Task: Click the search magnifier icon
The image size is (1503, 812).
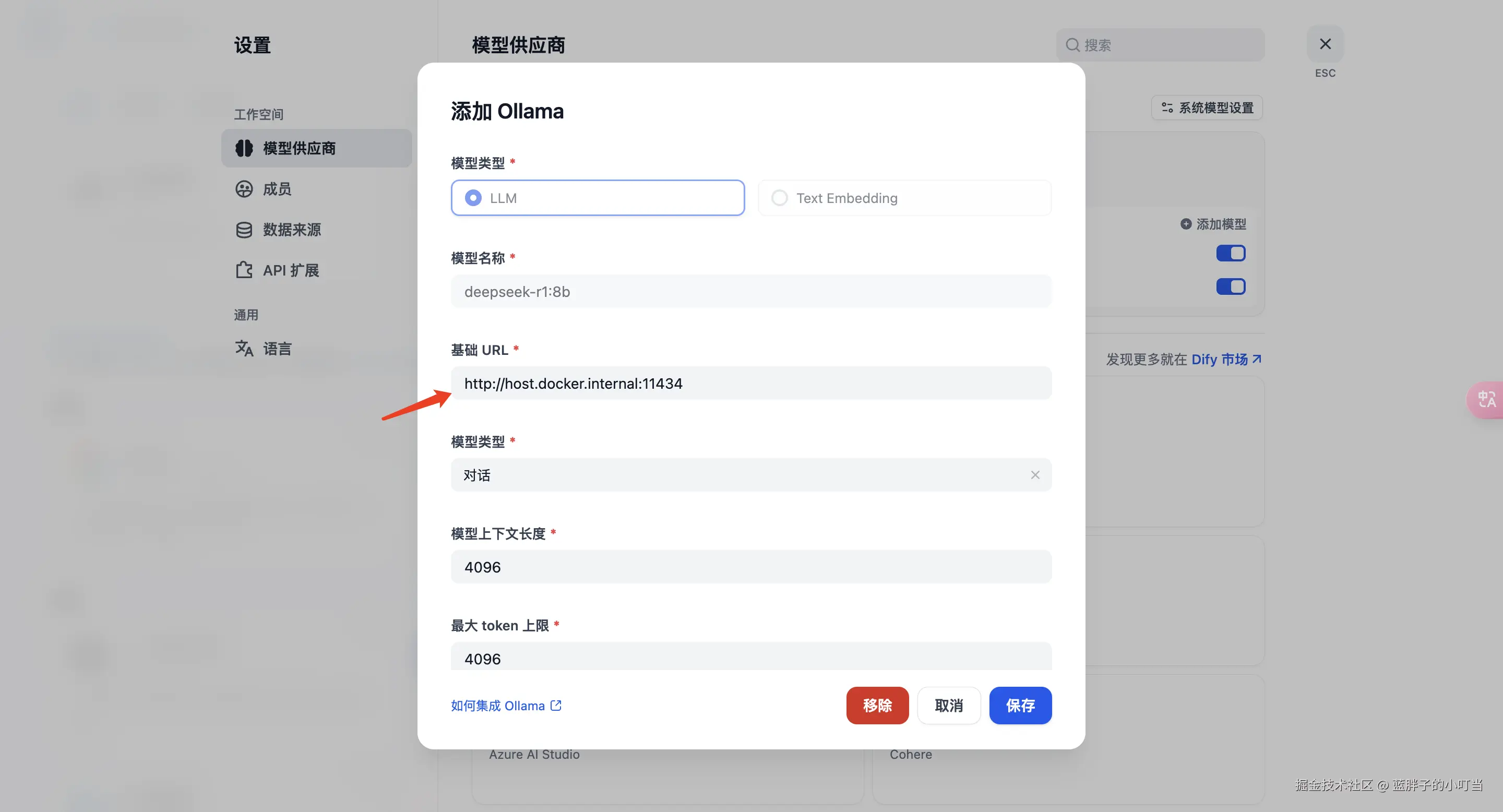Action: pyautogui.click(x=1072, y=45)
